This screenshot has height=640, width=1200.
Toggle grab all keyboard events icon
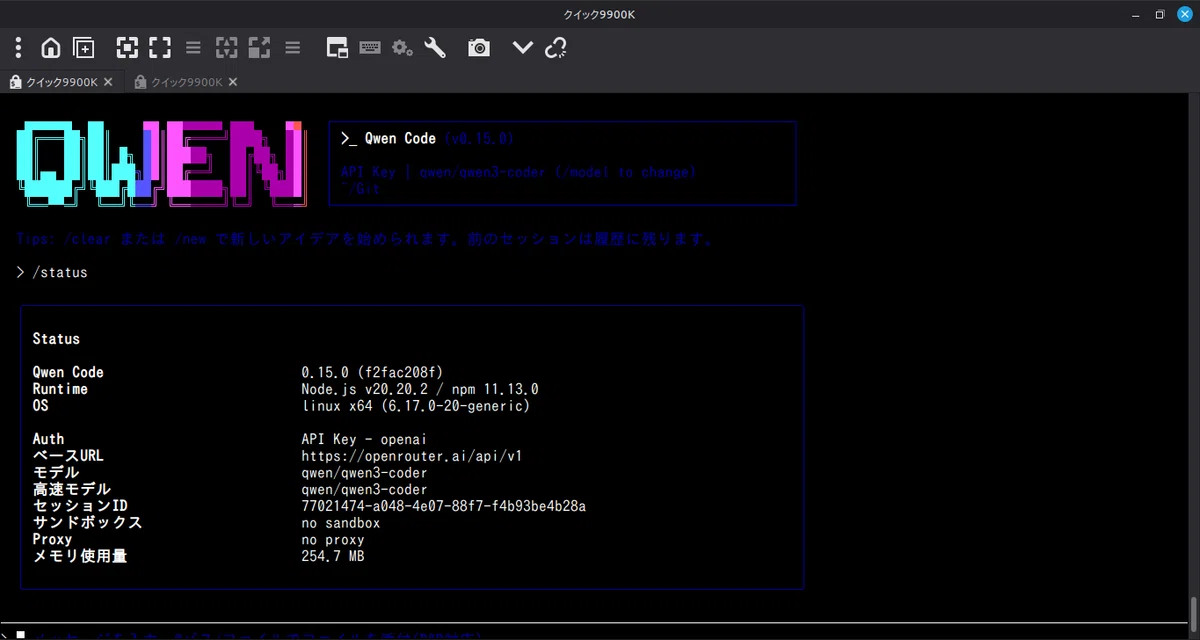[370, 47]
